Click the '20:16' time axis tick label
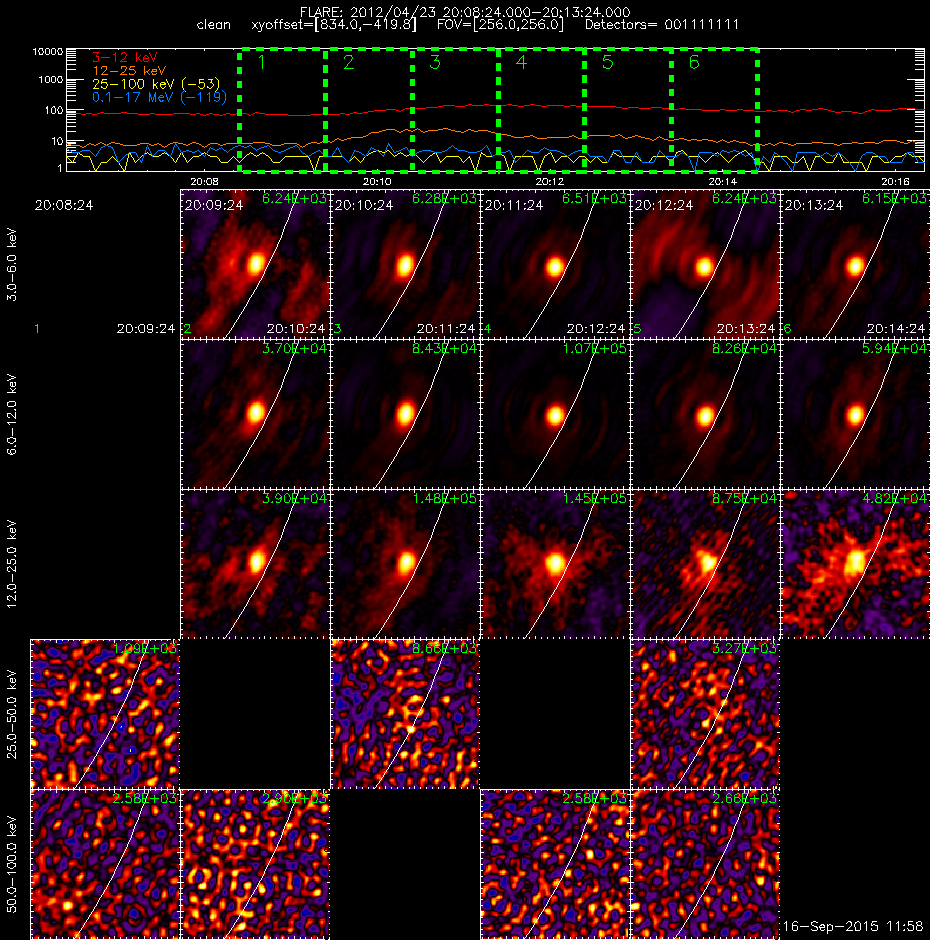The width and height of the screenshot is (930, 940). click(895, 181)
